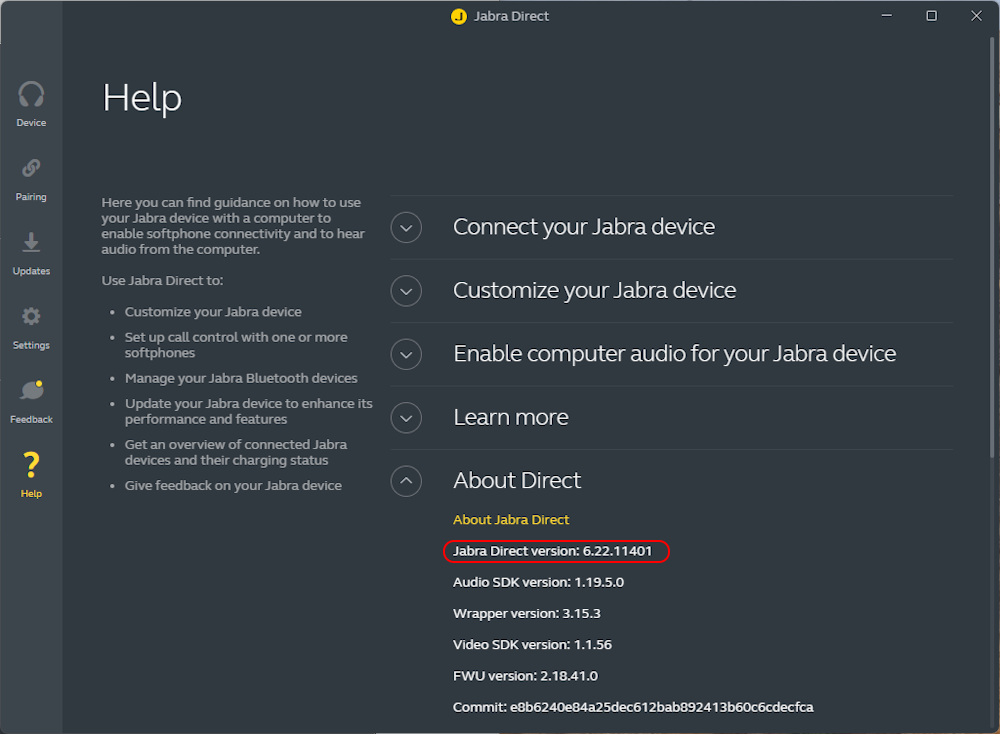
Task: Click the vertical scrollbar thumb
Action: [992, 247]
